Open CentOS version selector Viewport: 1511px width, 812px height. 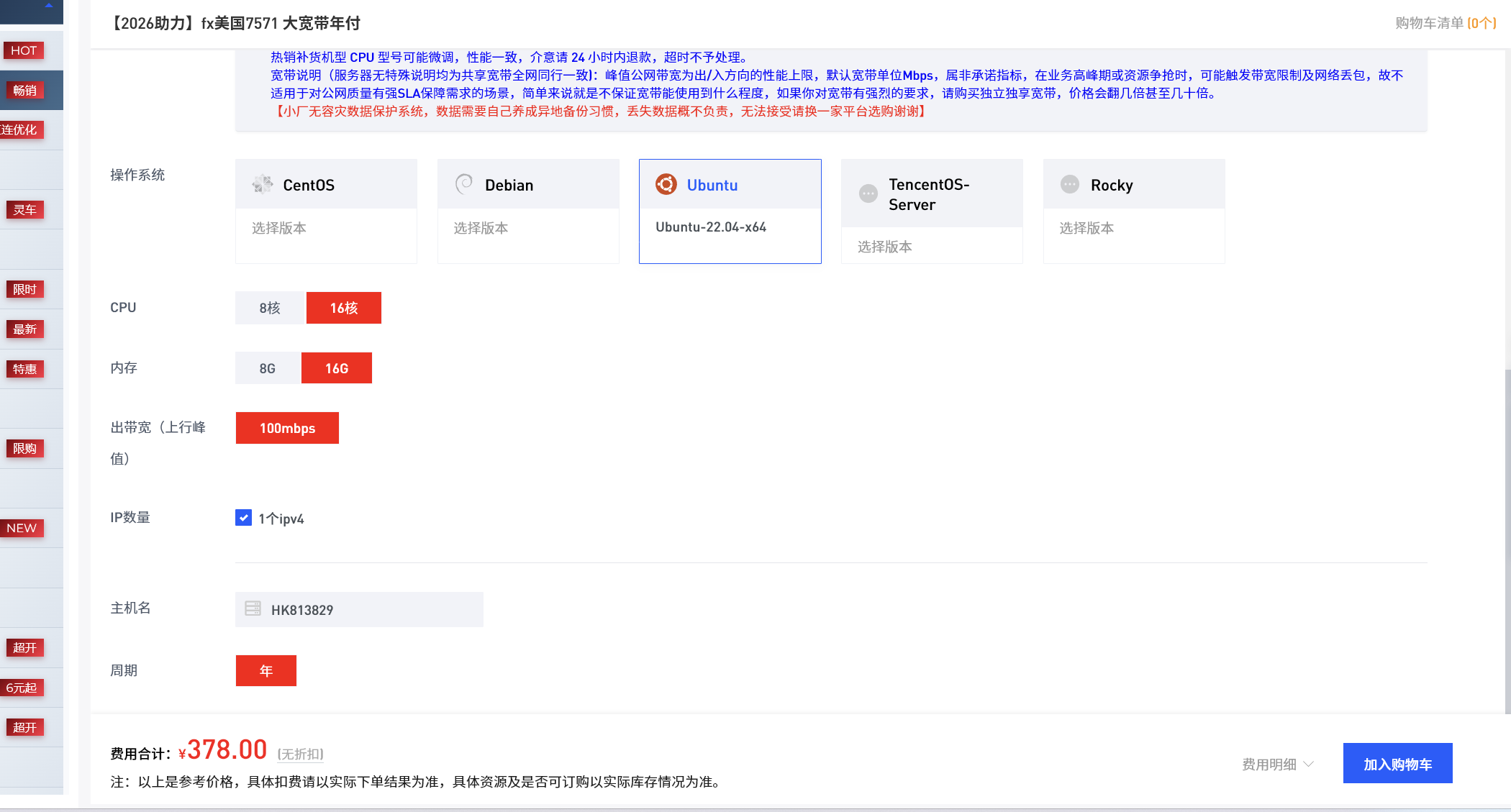click(x=326, y=229)
